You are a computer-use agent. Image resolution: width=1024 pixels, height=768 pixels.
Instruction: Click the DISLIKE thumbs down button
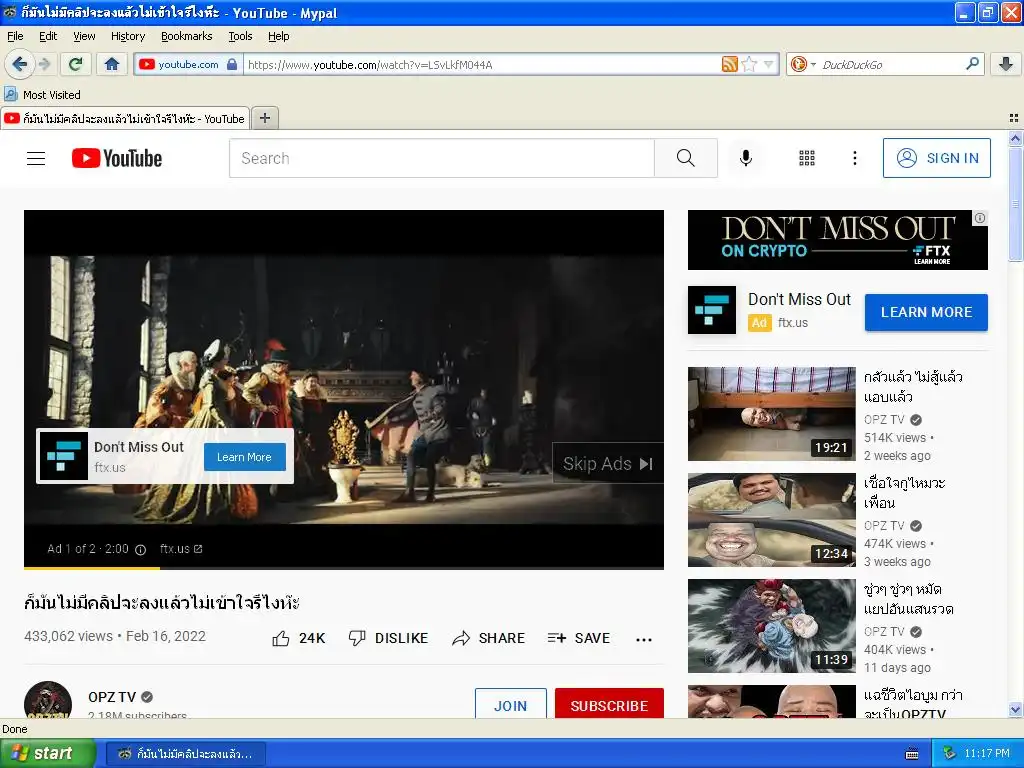pos(389,638)
